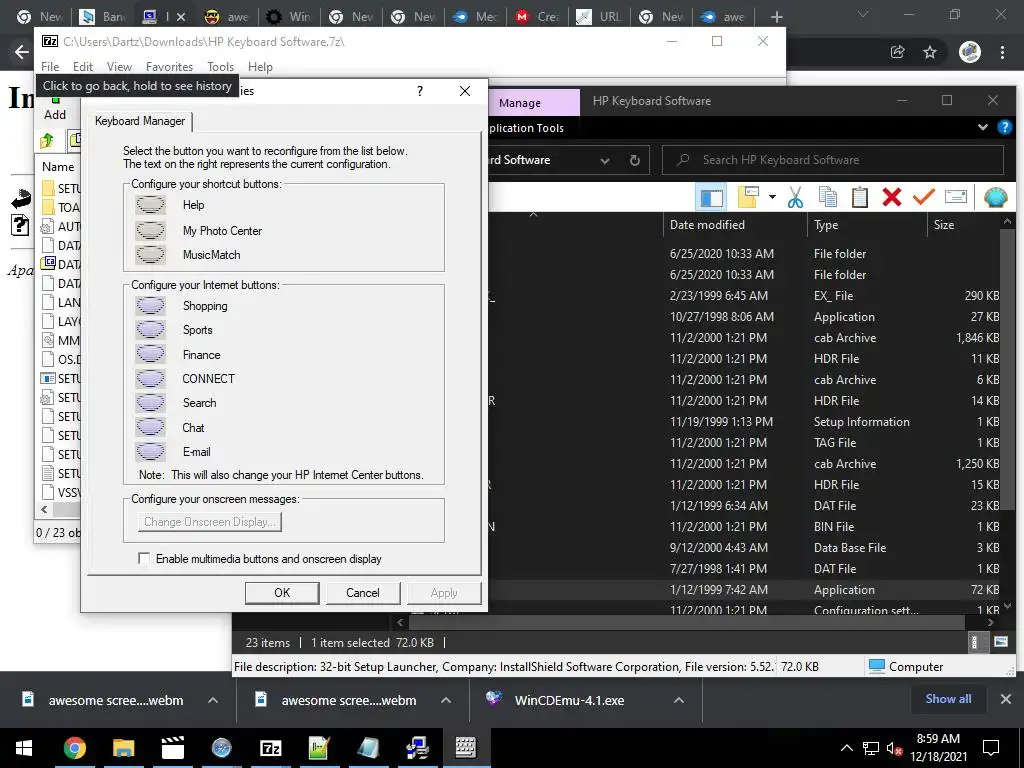Screen dimensions: 1024x768
Task: Show hidden system tray icons
Action: [846, 748]
